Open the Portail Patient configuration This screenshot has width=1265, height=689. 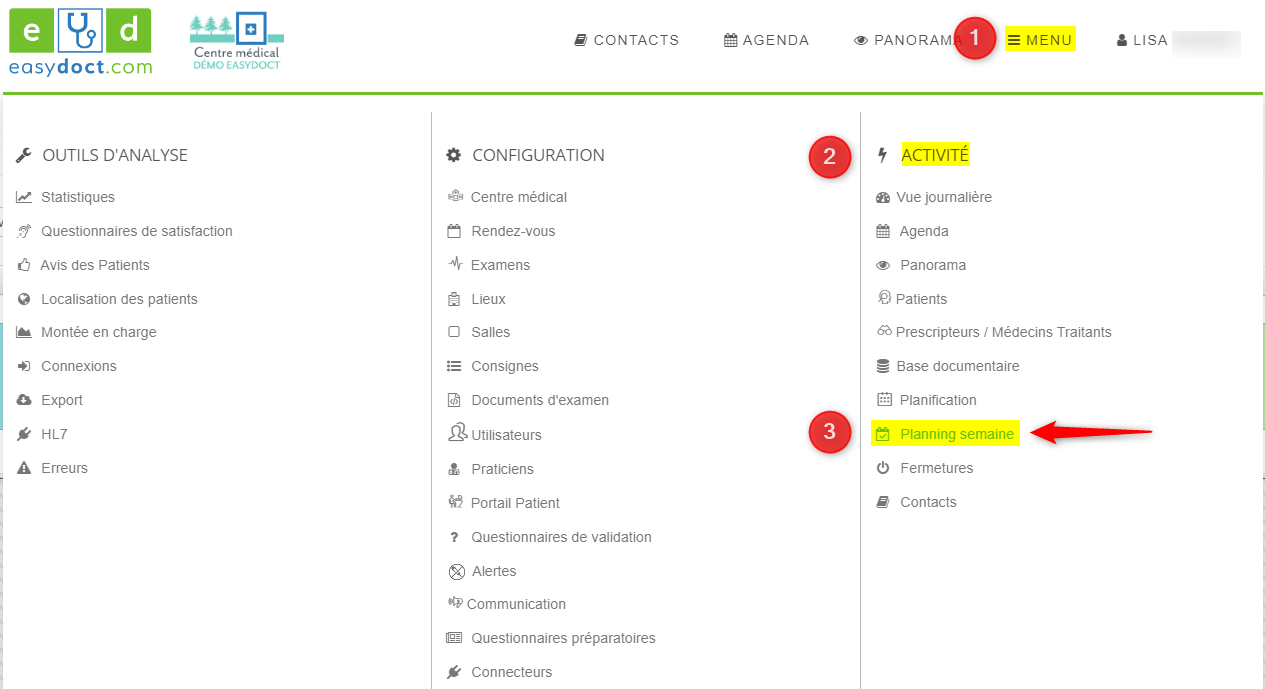pyautogui.click(x=514, y=503)
